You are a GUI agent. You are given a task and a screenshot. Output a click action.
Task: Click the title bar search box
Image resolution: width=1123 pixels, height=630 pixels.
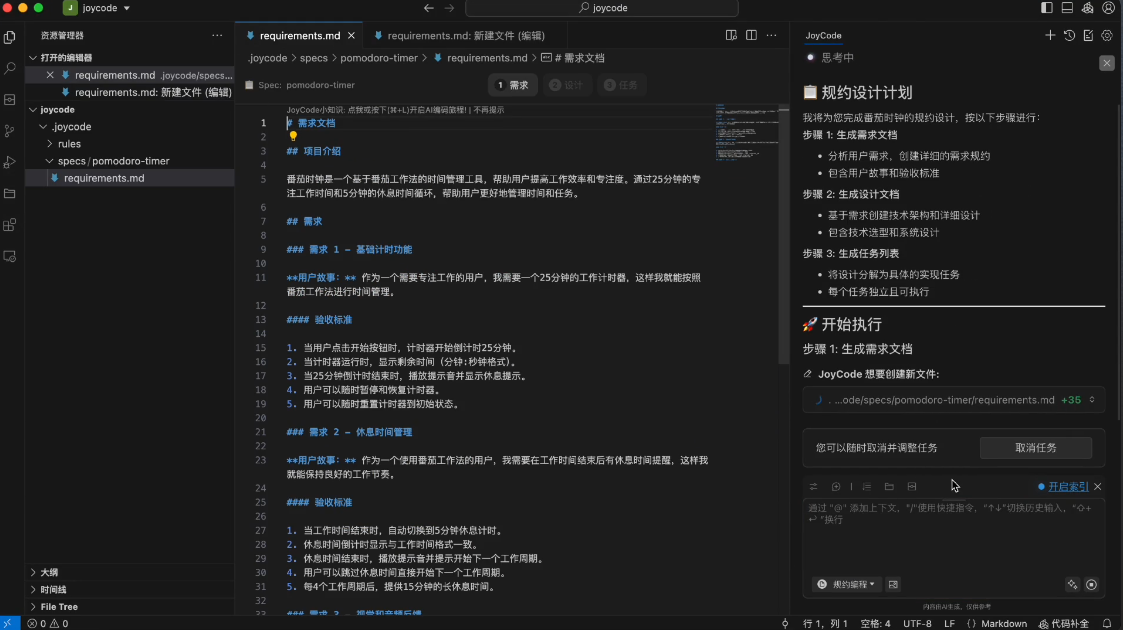coord(602,8)
